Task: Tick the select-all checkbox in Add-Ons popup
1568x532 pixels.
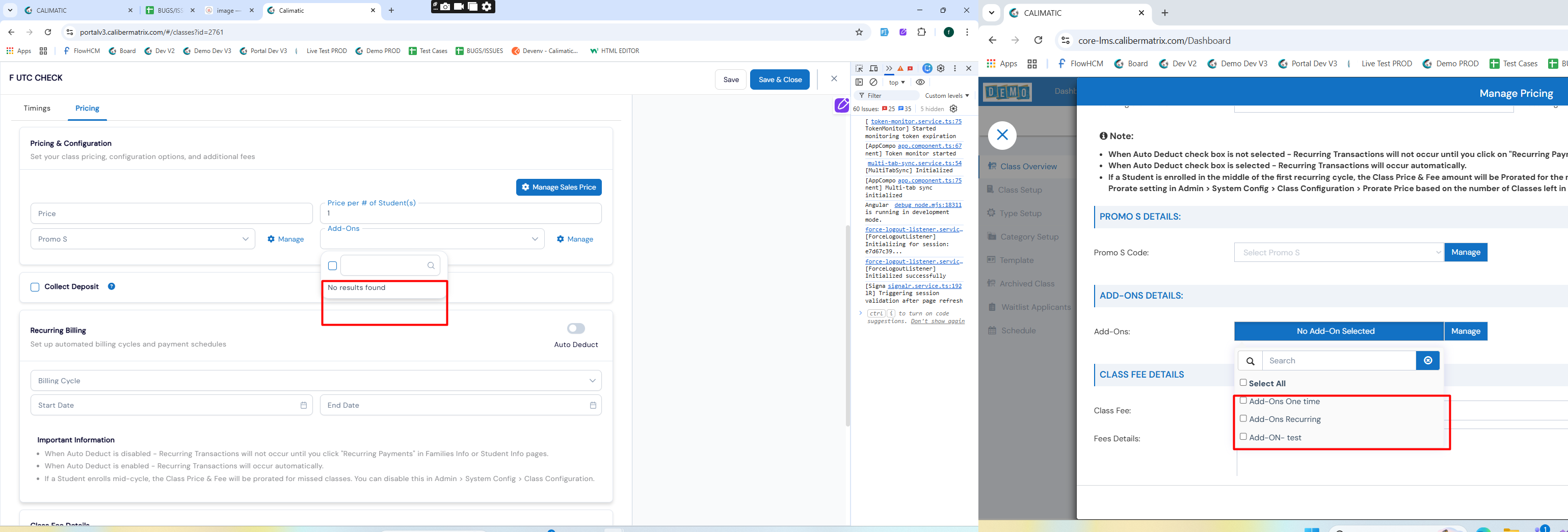Action: click(332, 266)
